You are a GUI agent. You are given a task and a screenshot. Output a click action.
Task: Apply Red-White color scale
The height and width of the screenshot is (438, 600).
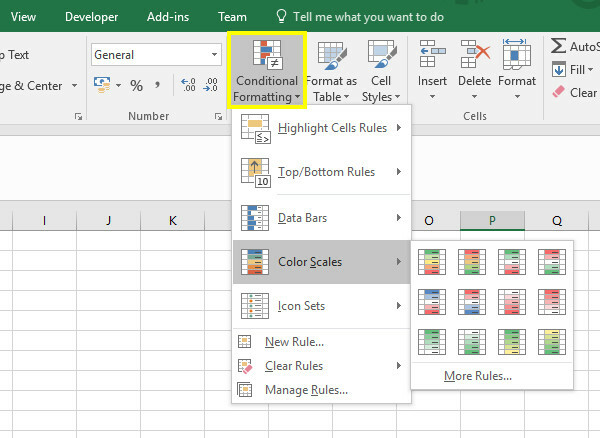(552, 302)
